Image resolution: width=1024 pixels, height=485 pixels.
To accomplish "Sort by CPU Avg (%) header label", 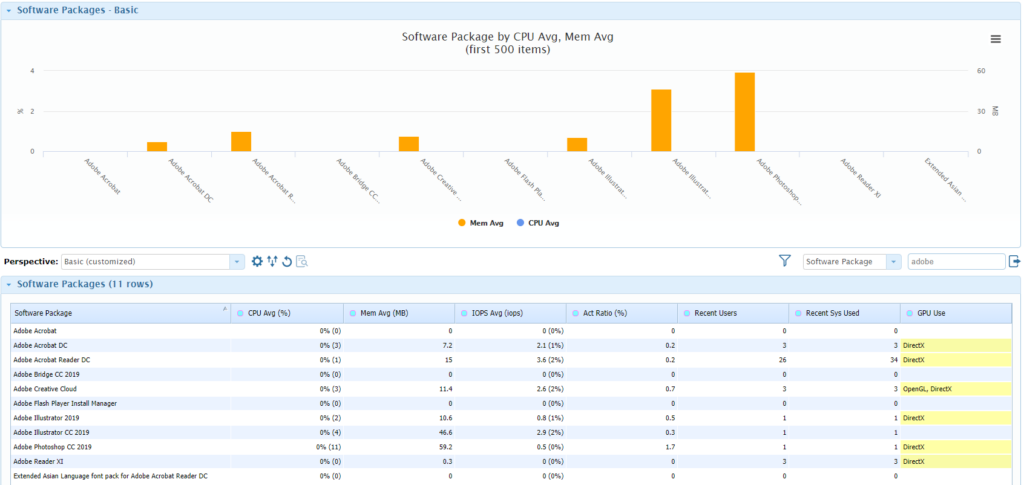I will 269,313.
